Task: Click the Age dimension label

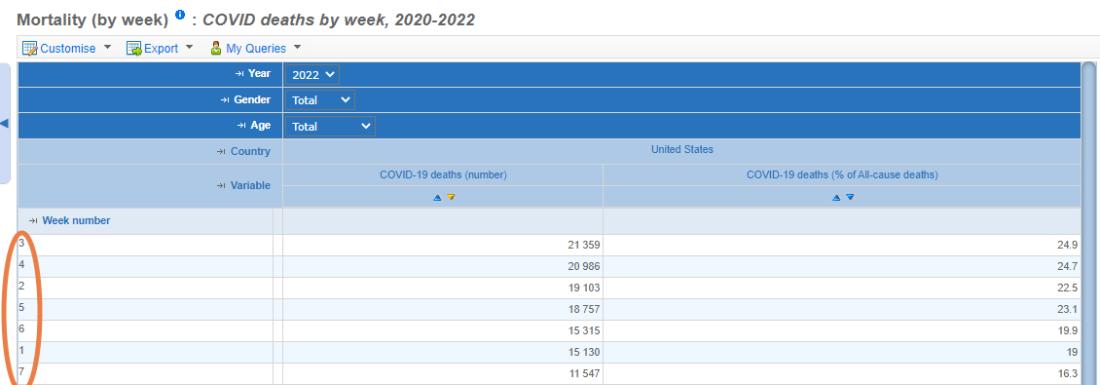Action: (x=261, y=126)
